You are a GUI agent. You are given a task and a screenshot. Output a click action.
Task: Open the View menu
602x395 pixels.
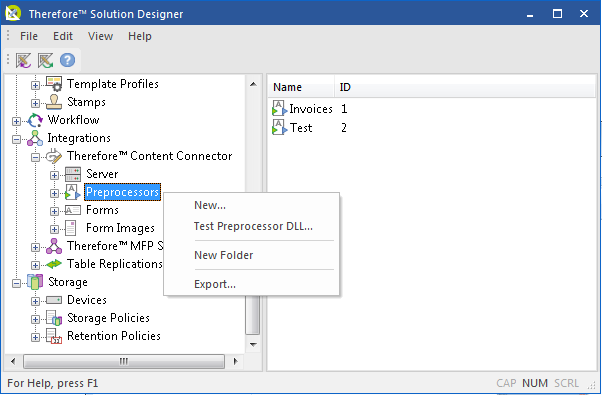tap(100, 36)
